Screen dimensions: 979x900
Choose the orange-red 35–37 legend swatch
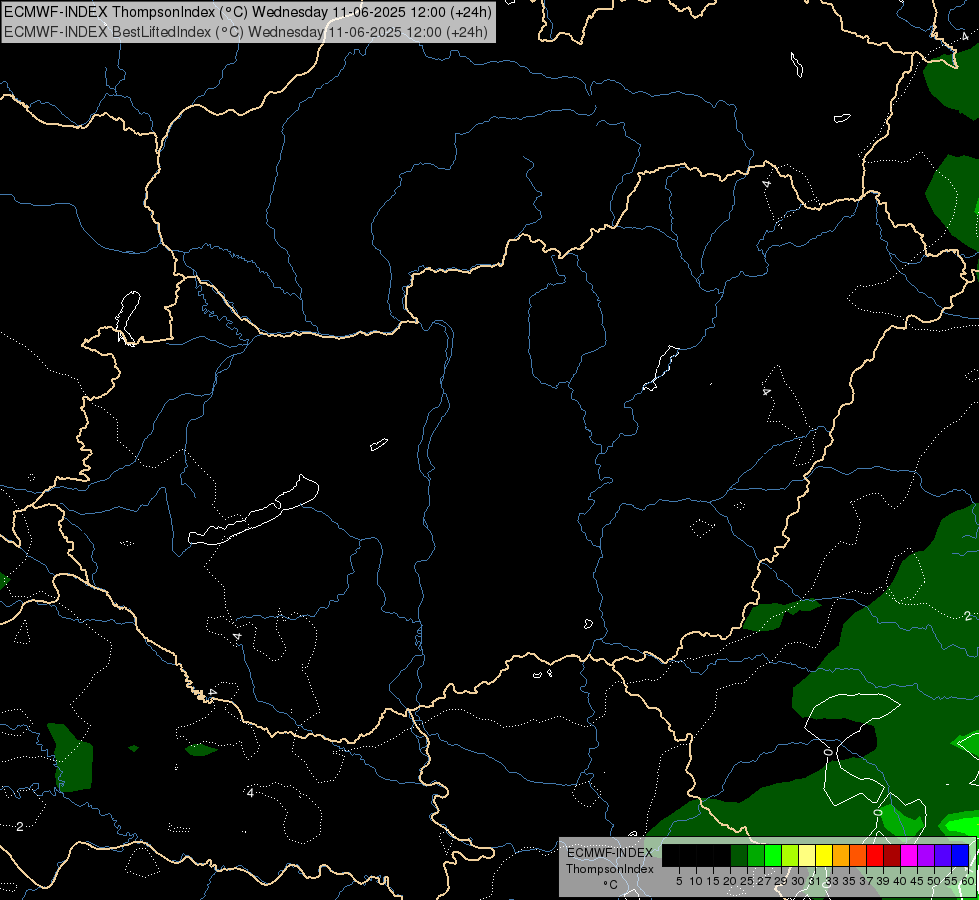pos(858,855)
